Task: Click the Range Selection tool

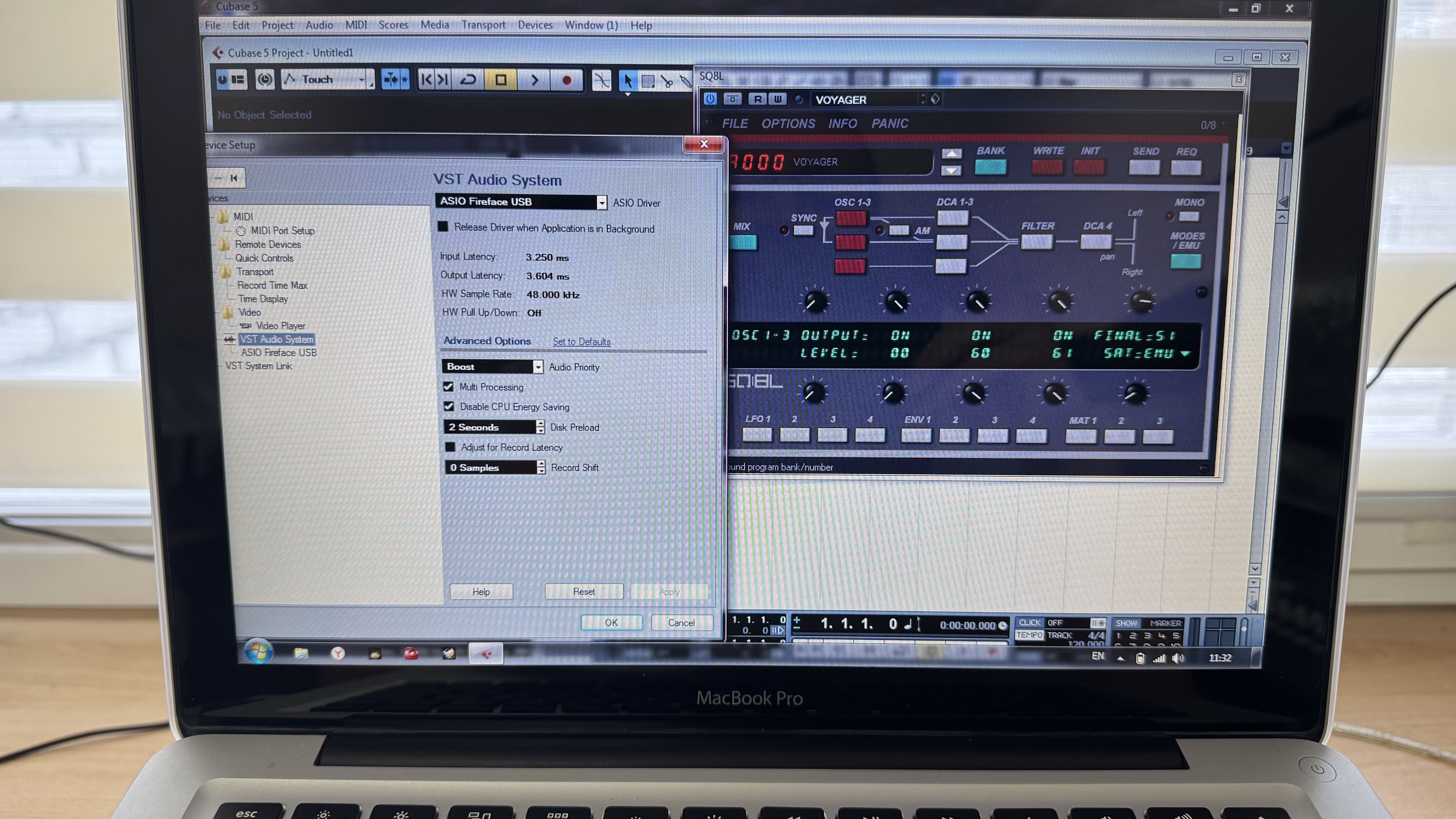Action: click(x=648, y=81)
